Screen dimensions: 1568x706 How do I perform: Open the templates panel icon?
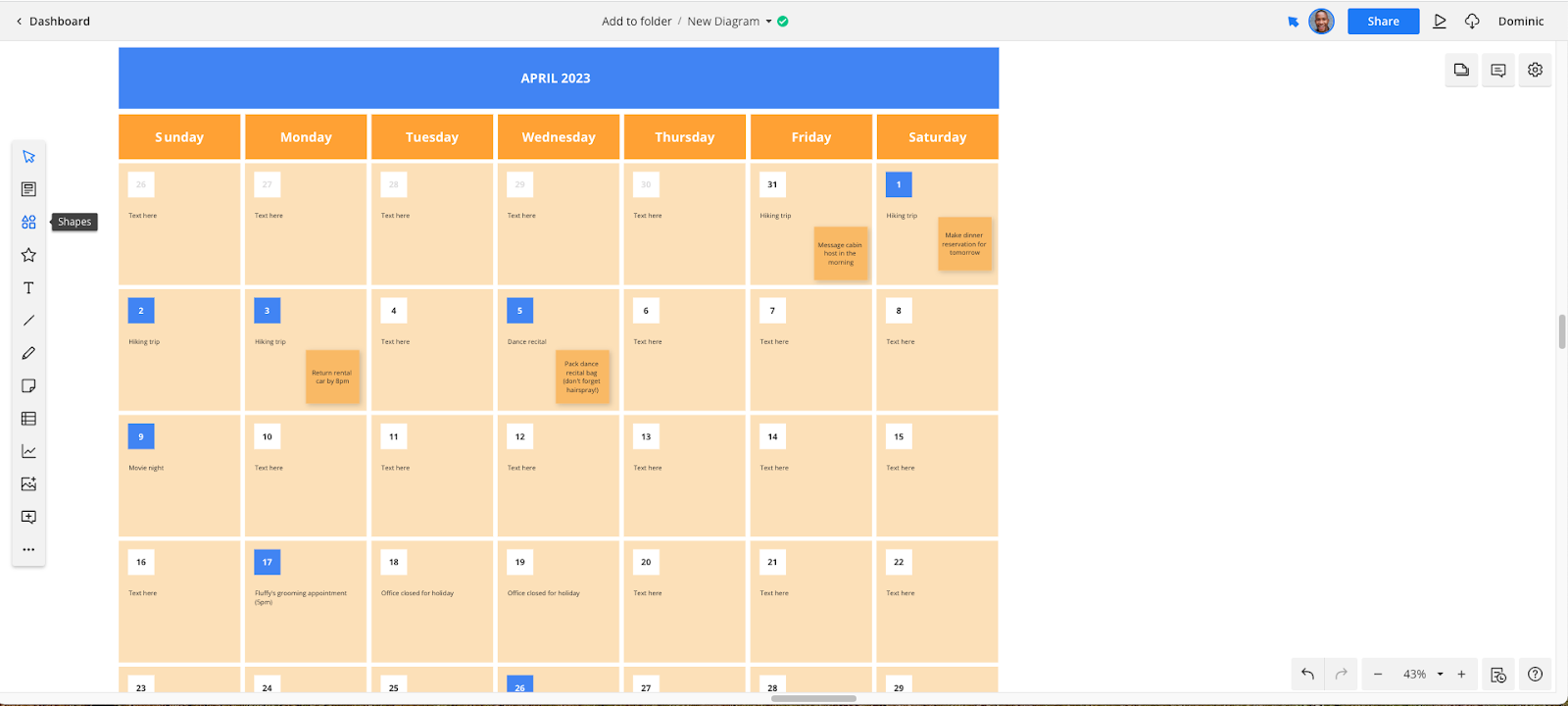pyautogui.click(x=28, y=189)
